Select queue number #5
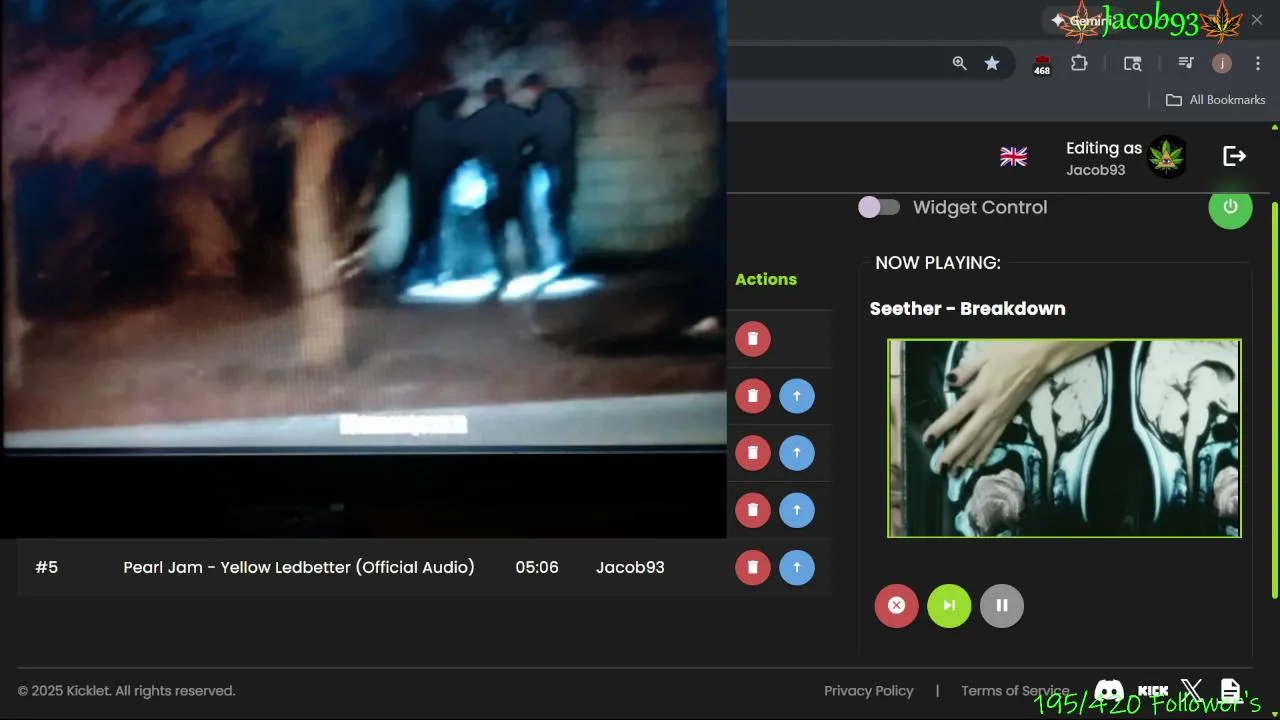Viewport: 1280px width, 720px height. click(47, 567)
